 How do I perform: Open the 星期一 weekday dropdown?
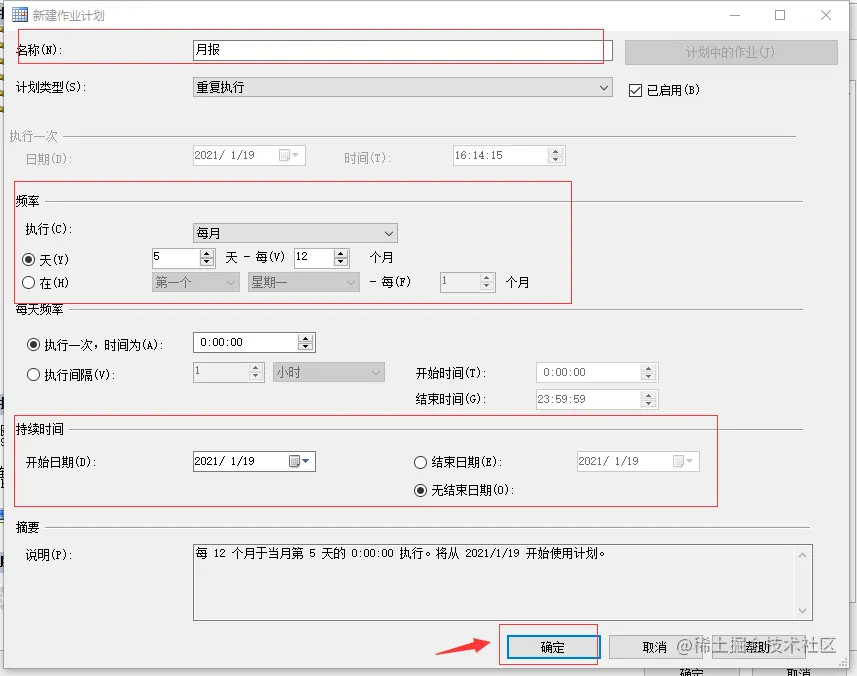(303, 283)
